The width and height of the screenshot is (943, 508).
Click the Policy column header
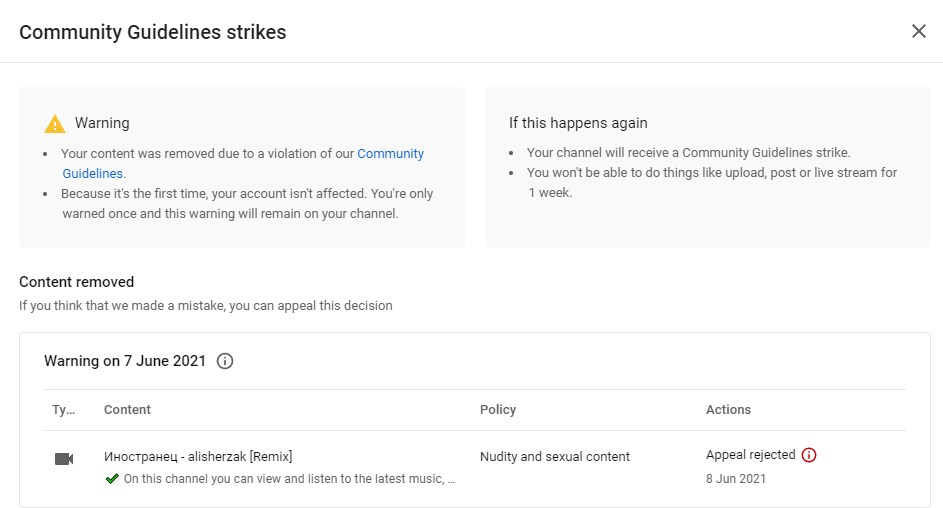tap(498, 410)
